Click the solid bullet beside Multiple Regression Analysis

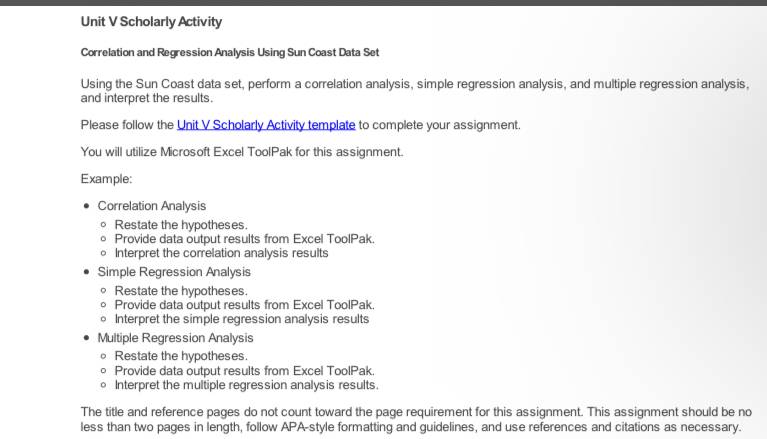click(87, 337)
